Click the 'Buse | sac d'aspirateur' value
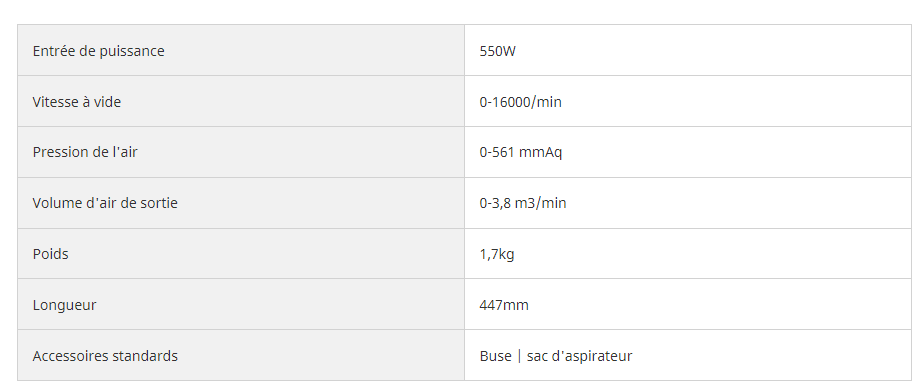This screenshot has width=921, height=392. click(x=556, y=356)
